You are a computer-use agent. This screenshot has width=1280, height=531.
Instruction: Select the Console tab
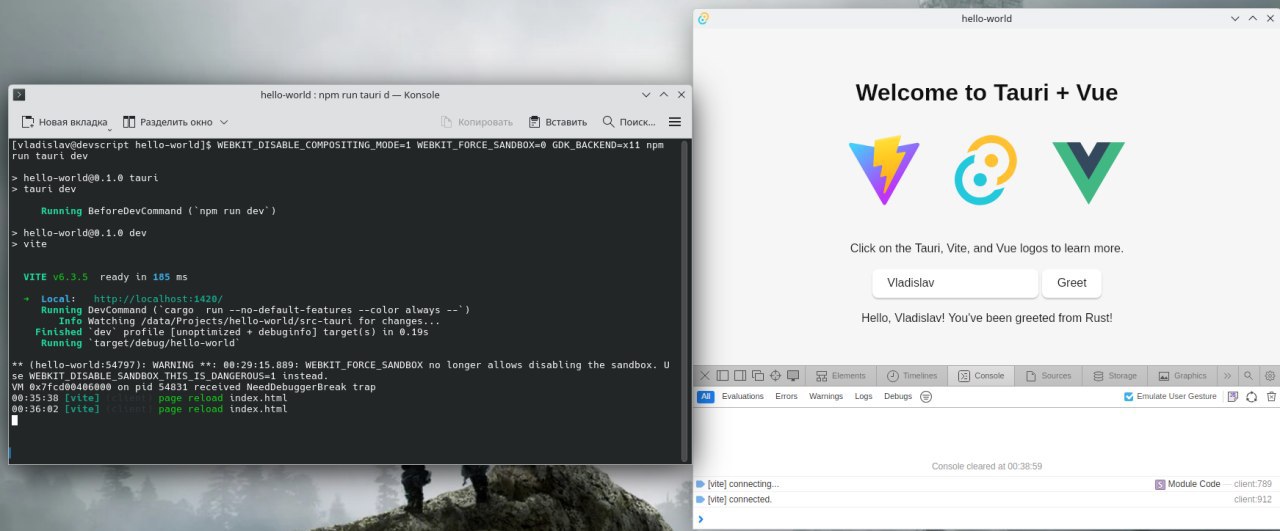tap(981, 376)
